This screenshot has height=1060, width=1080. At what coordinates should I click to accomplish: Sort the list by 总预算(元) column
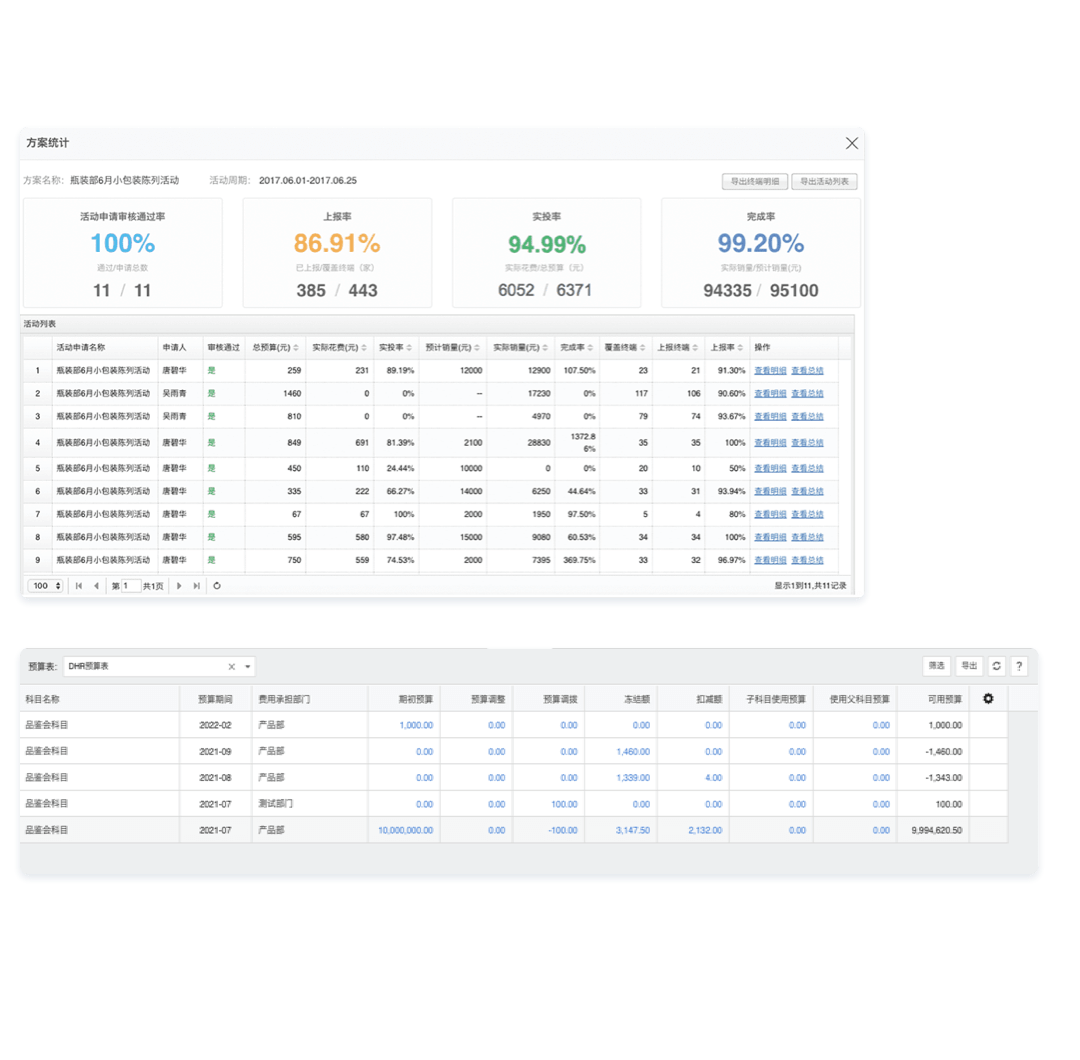(276, 347)
